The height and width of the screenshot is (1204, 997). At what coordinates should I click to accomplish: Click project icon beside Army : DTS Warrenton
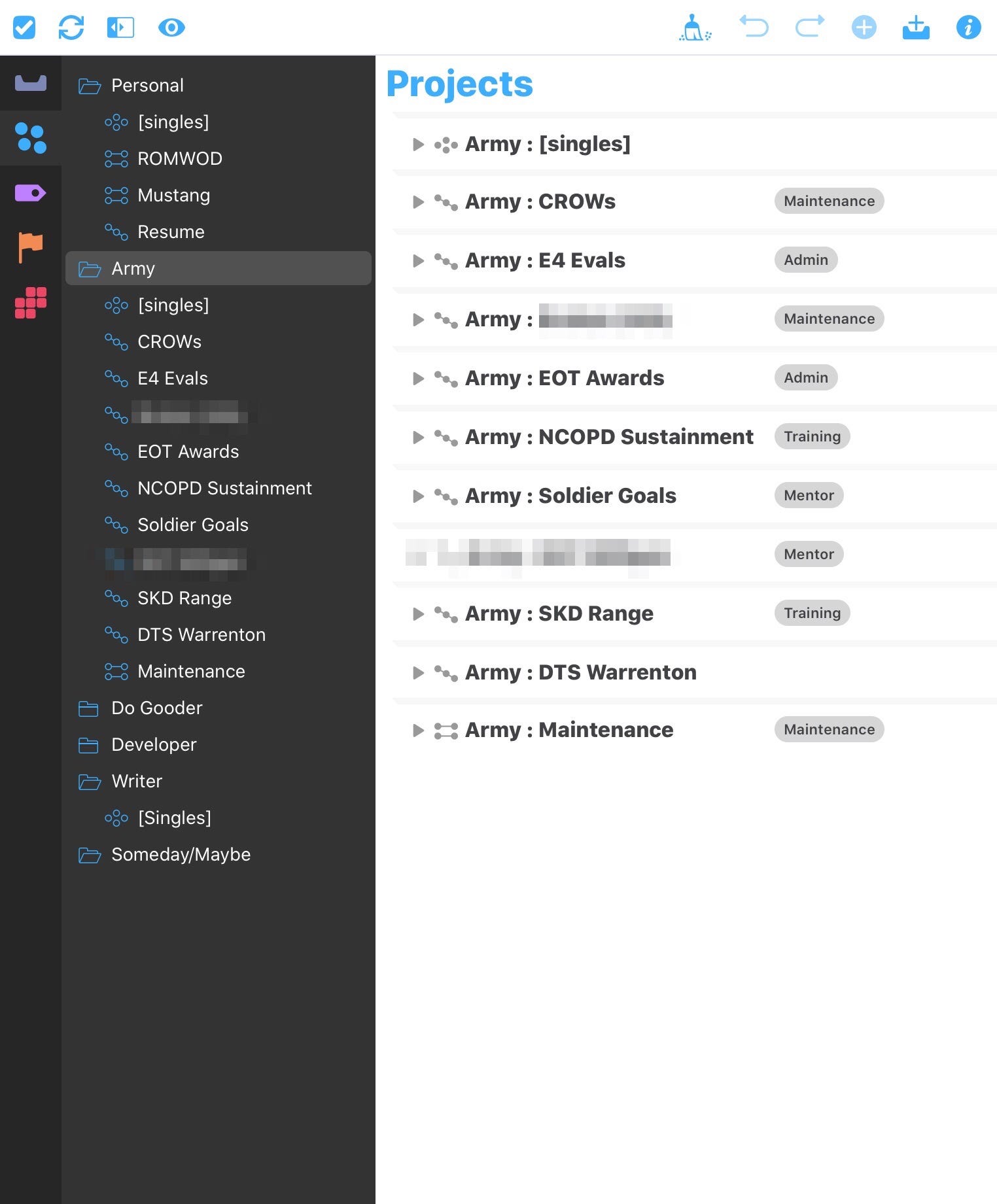click(446, 673)
